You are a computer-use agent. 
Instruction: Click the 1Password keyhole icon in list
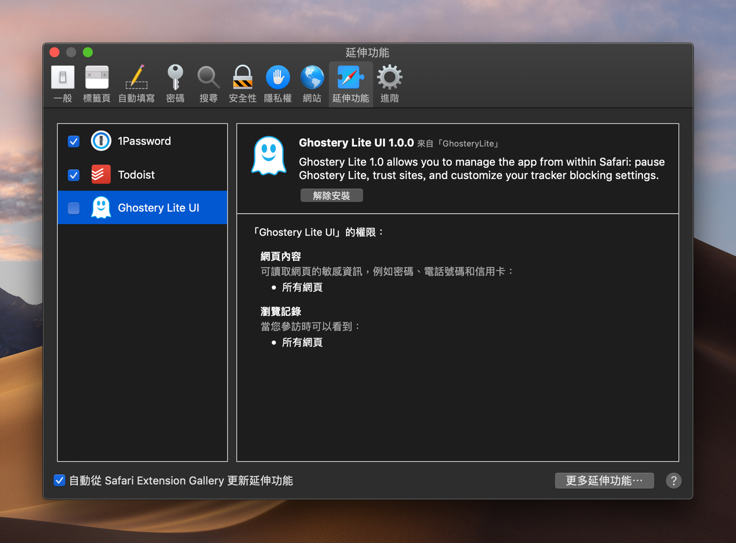tap(100, 141)
